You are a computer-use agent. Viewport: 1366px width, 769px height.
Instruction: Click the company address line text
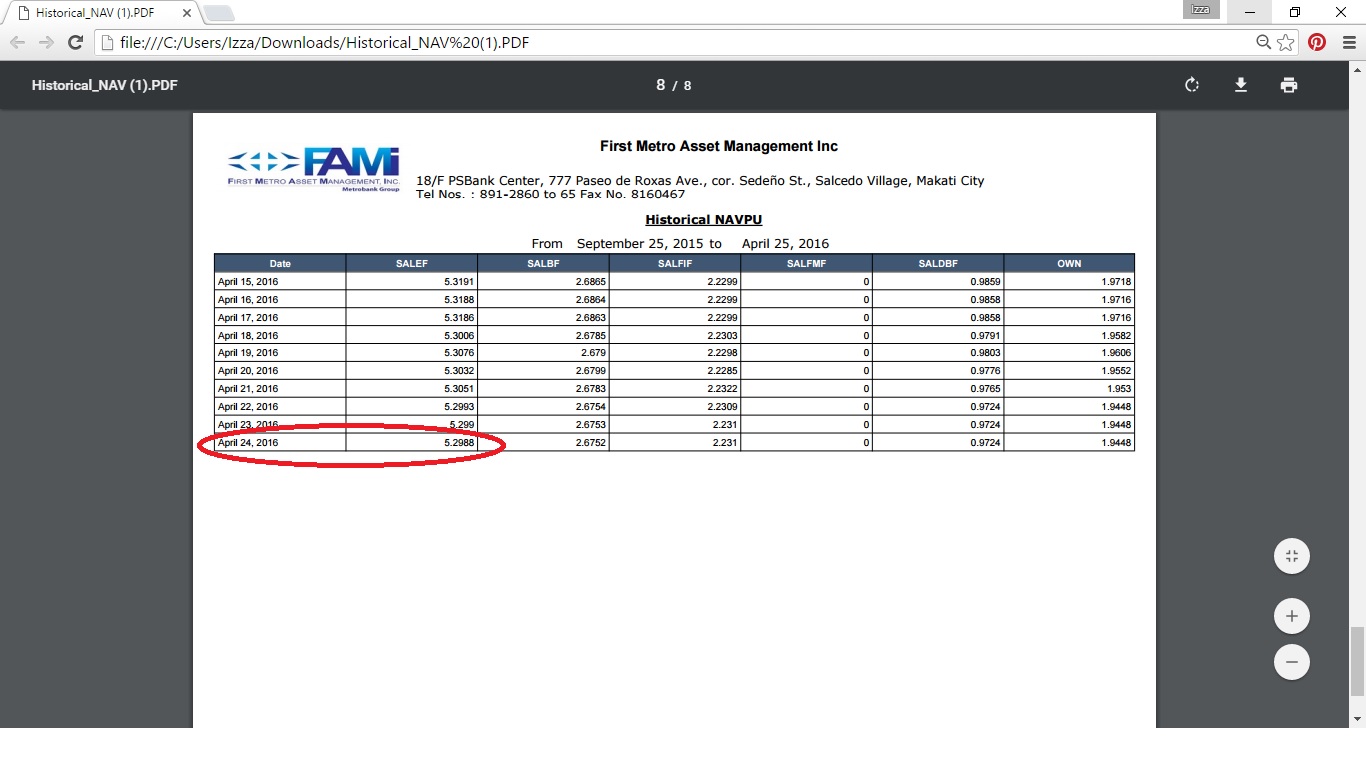700,181
